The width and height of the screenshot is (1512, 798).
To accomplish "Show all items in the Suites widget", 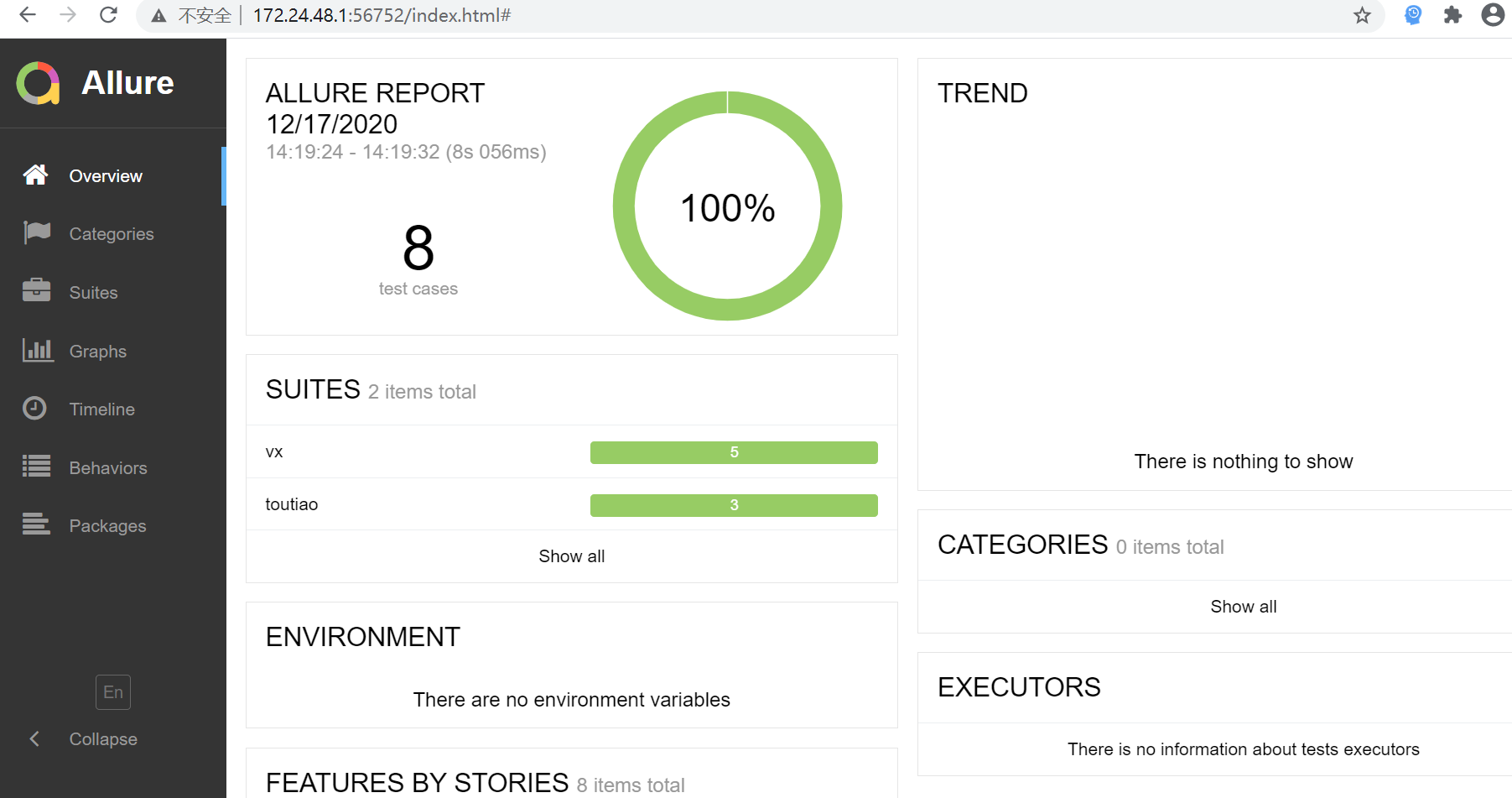I will click(571, 556).
